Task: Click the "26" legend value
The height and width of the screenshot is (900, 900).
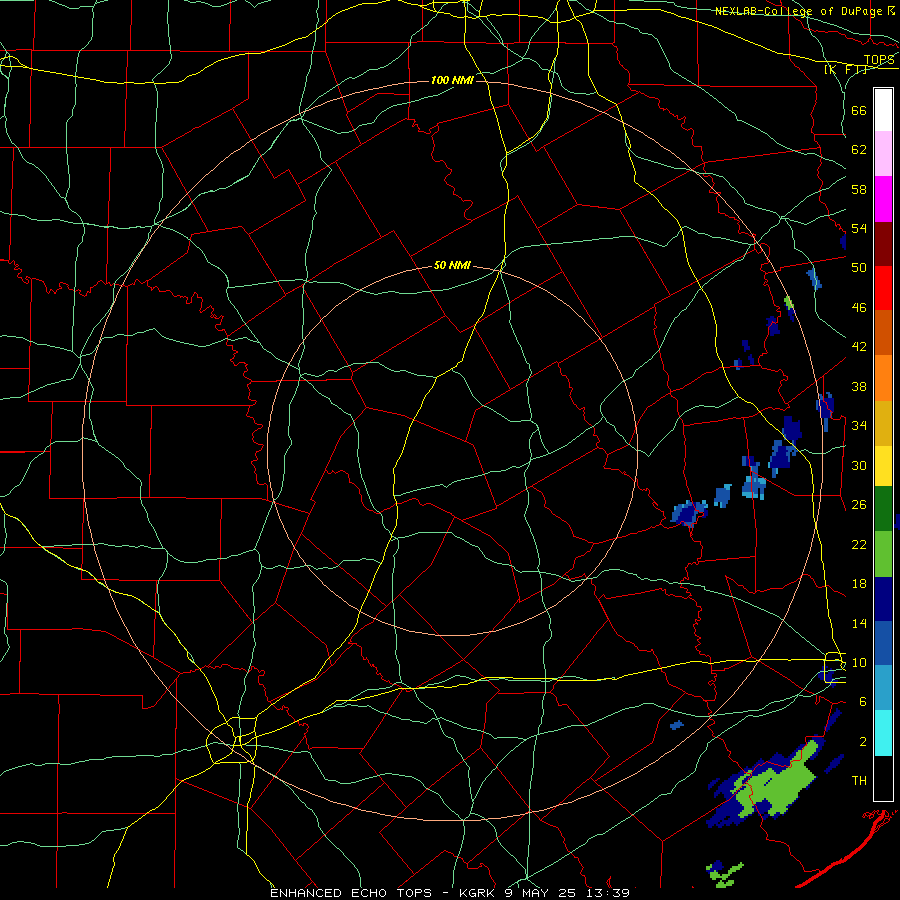Action: (x=859, y=505)
